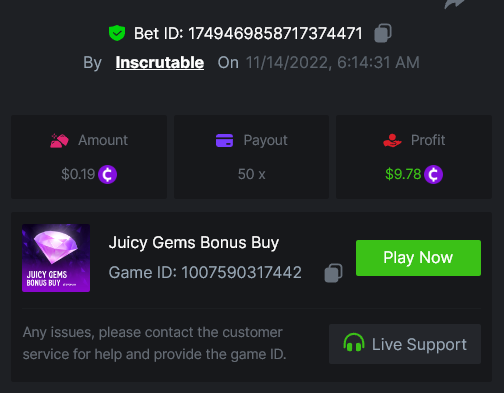
Task: Click the share arrow icon
Action: (x=454, y=3)
